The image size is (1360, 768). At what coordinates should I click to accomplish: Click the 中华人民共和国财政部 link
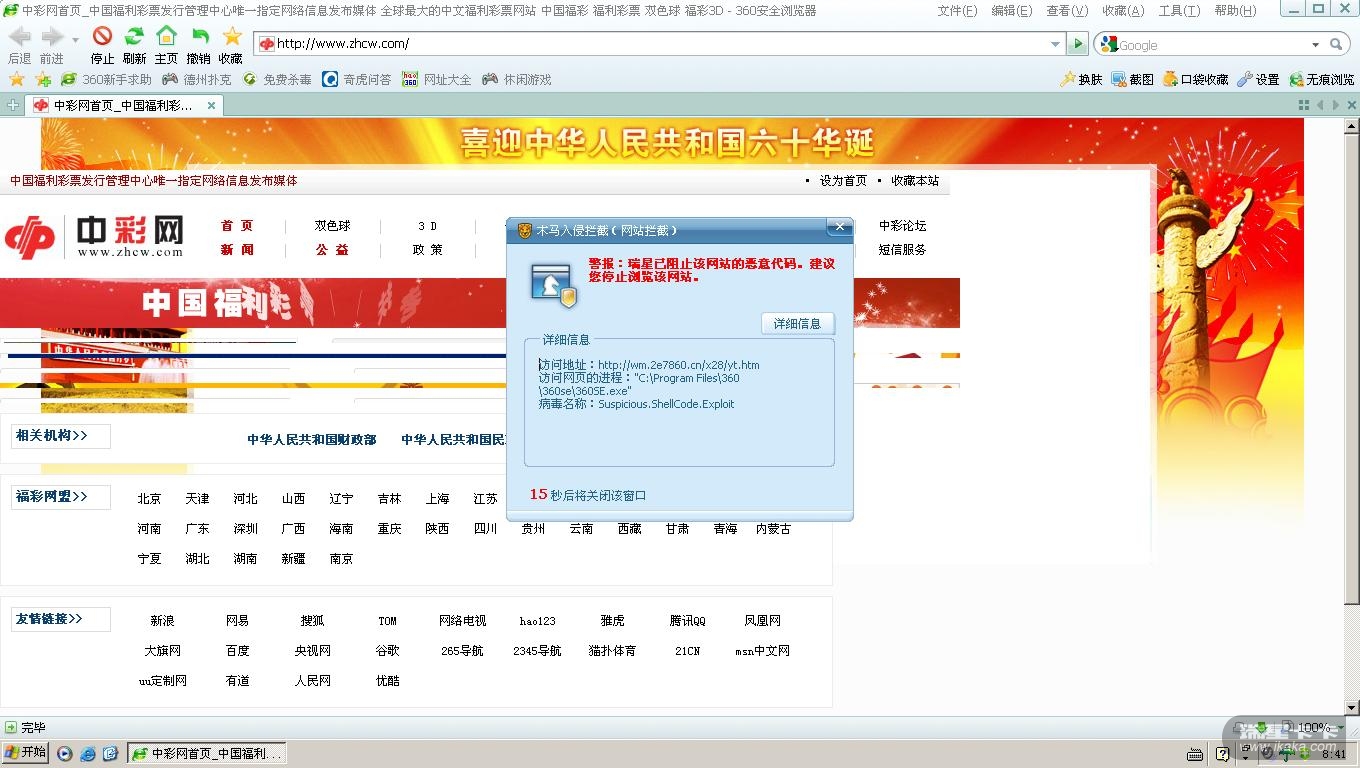(312, 440)
